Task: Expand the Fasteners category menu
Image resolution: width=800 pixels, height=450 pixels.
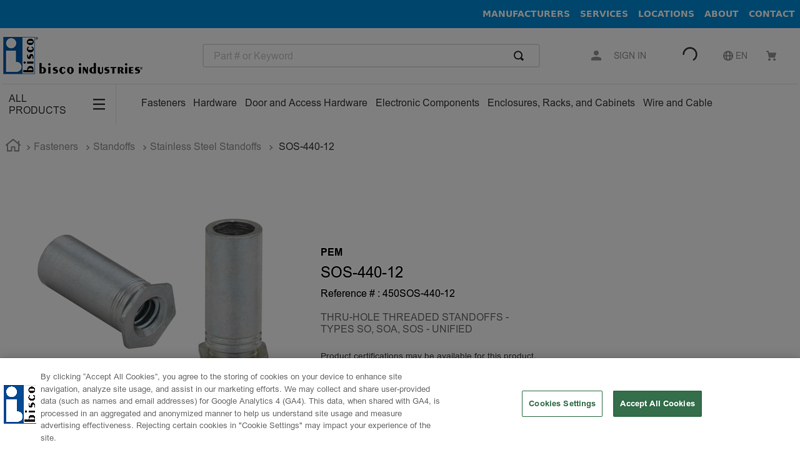Action: 163,103
